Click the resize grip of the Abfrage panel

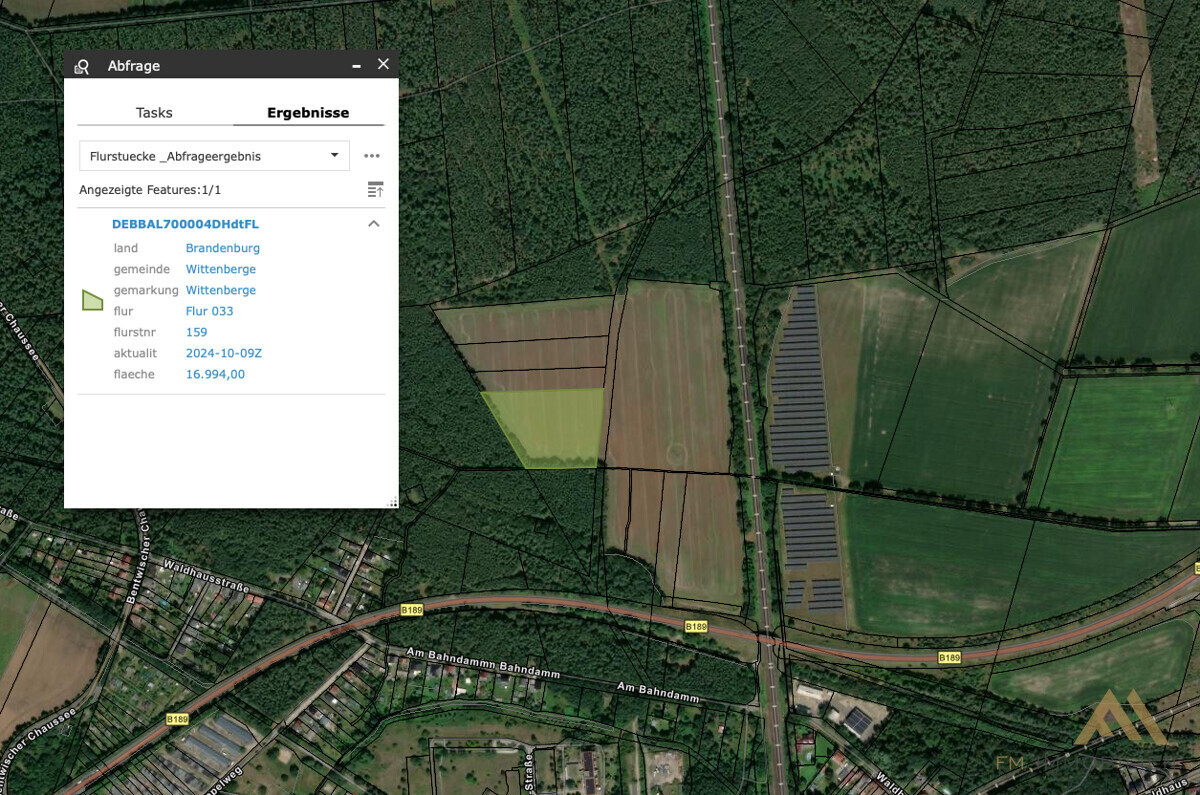(392, 502)
